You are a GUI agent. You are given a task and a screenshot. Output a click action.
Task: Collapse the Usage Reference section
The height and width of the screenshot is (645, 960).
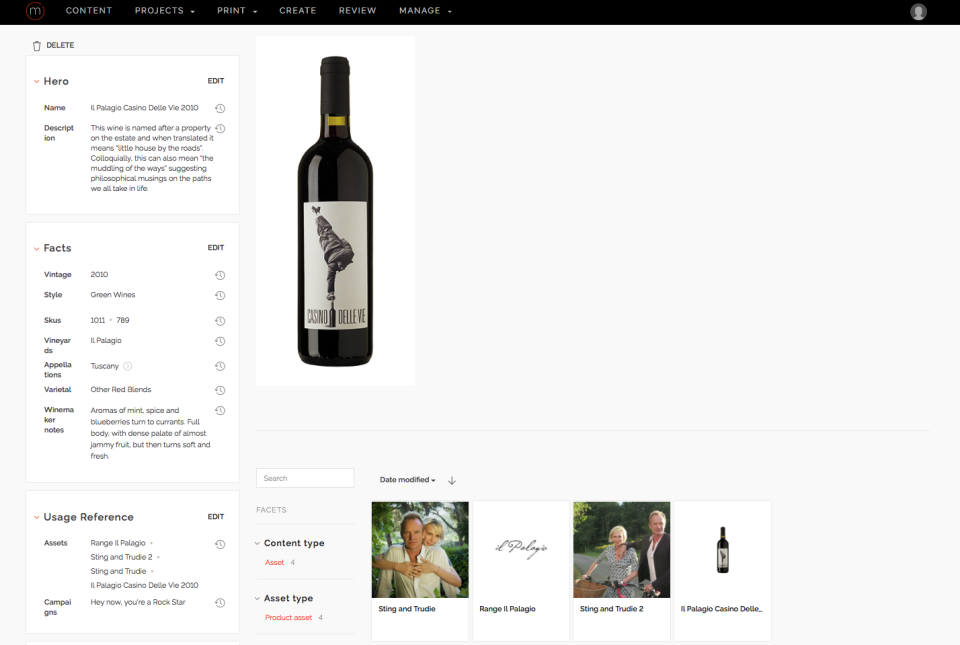(x=37, y=517)
